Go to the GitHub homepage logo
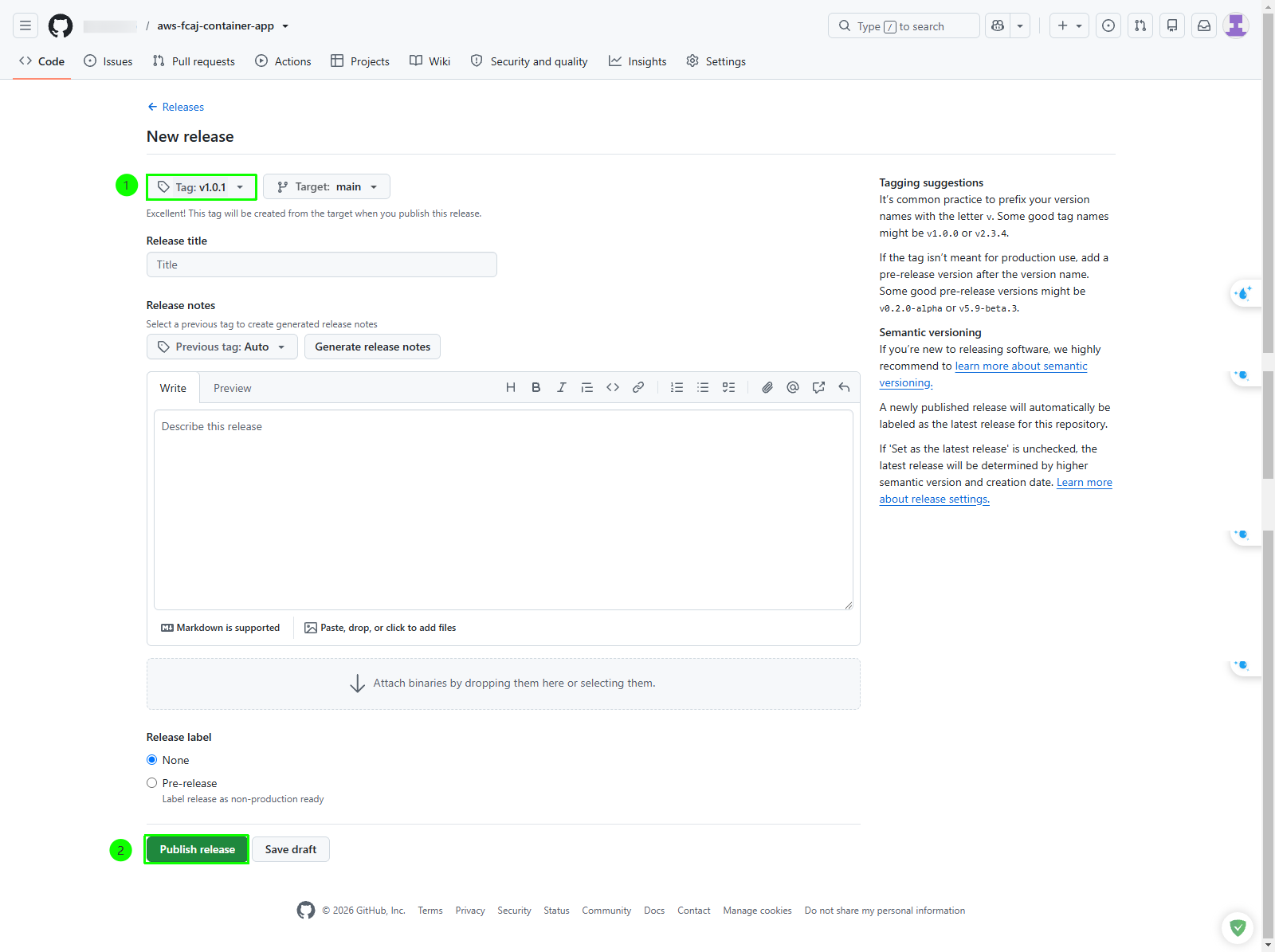The image size is (1275, 952). coord(61,25)
